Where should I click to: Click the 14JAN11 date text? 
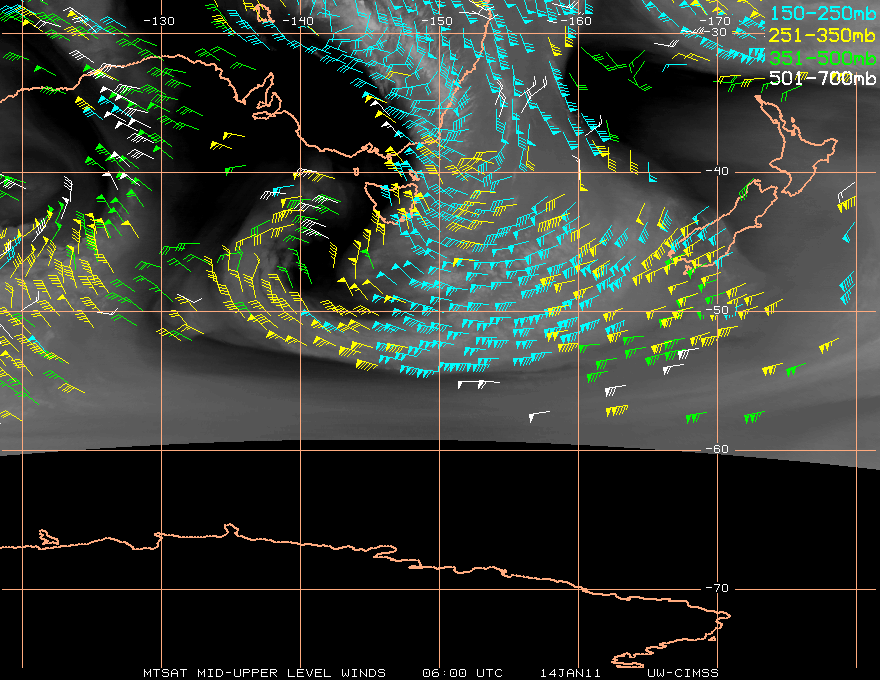pos(570,673)
